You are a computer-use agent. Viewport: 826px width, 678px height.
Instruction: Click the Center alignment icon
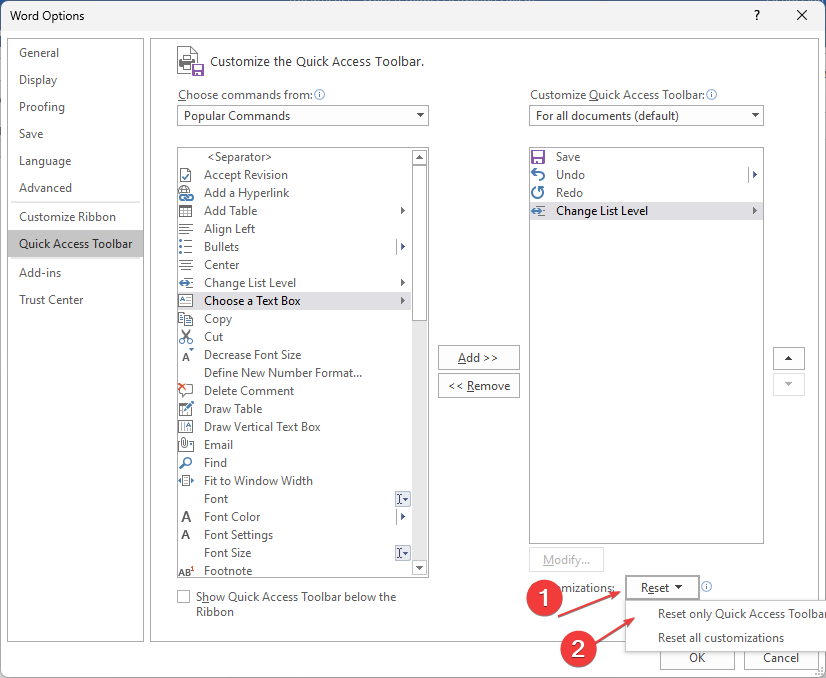185,265
